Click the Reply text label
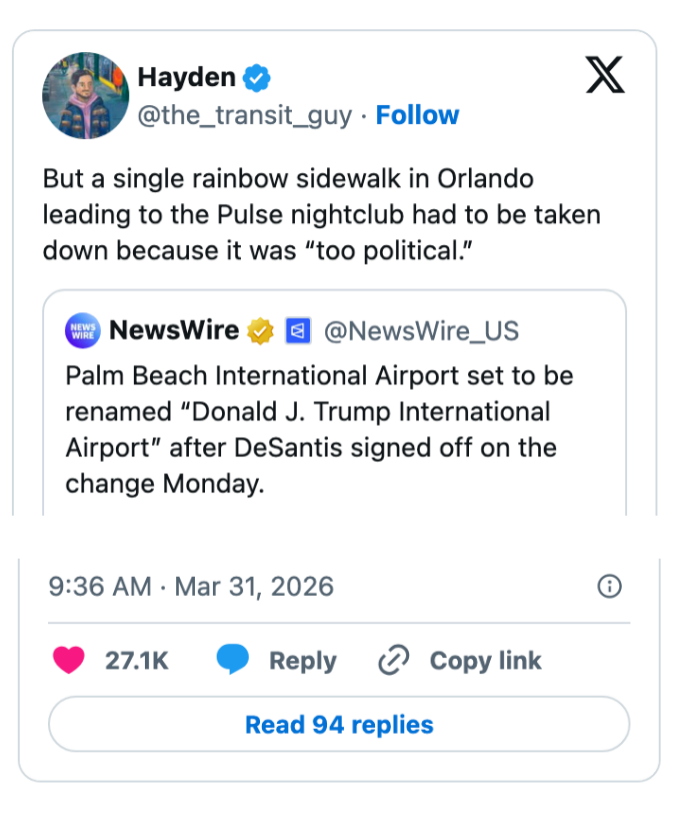 (x=302, y=661)
